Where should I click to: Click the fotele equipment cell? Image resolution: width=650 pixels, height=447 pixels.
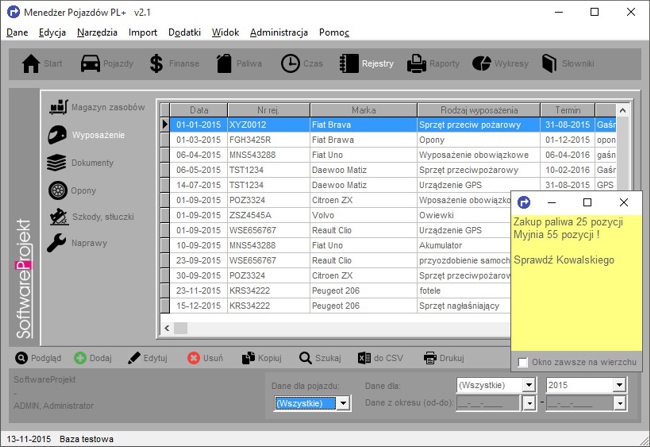pos(464,291)
